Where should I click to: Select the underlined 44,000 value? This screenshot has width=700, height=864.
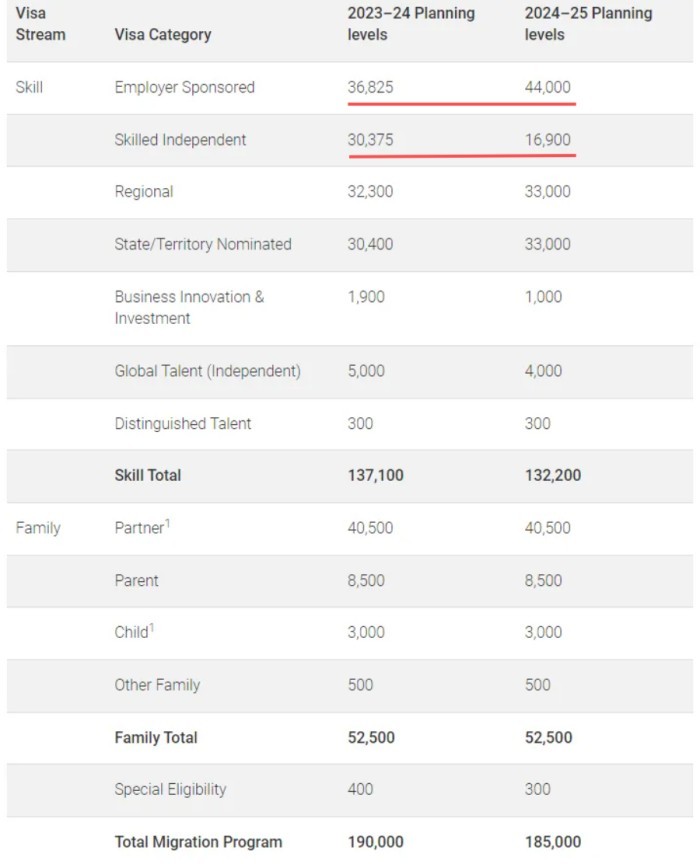point(547,87)
